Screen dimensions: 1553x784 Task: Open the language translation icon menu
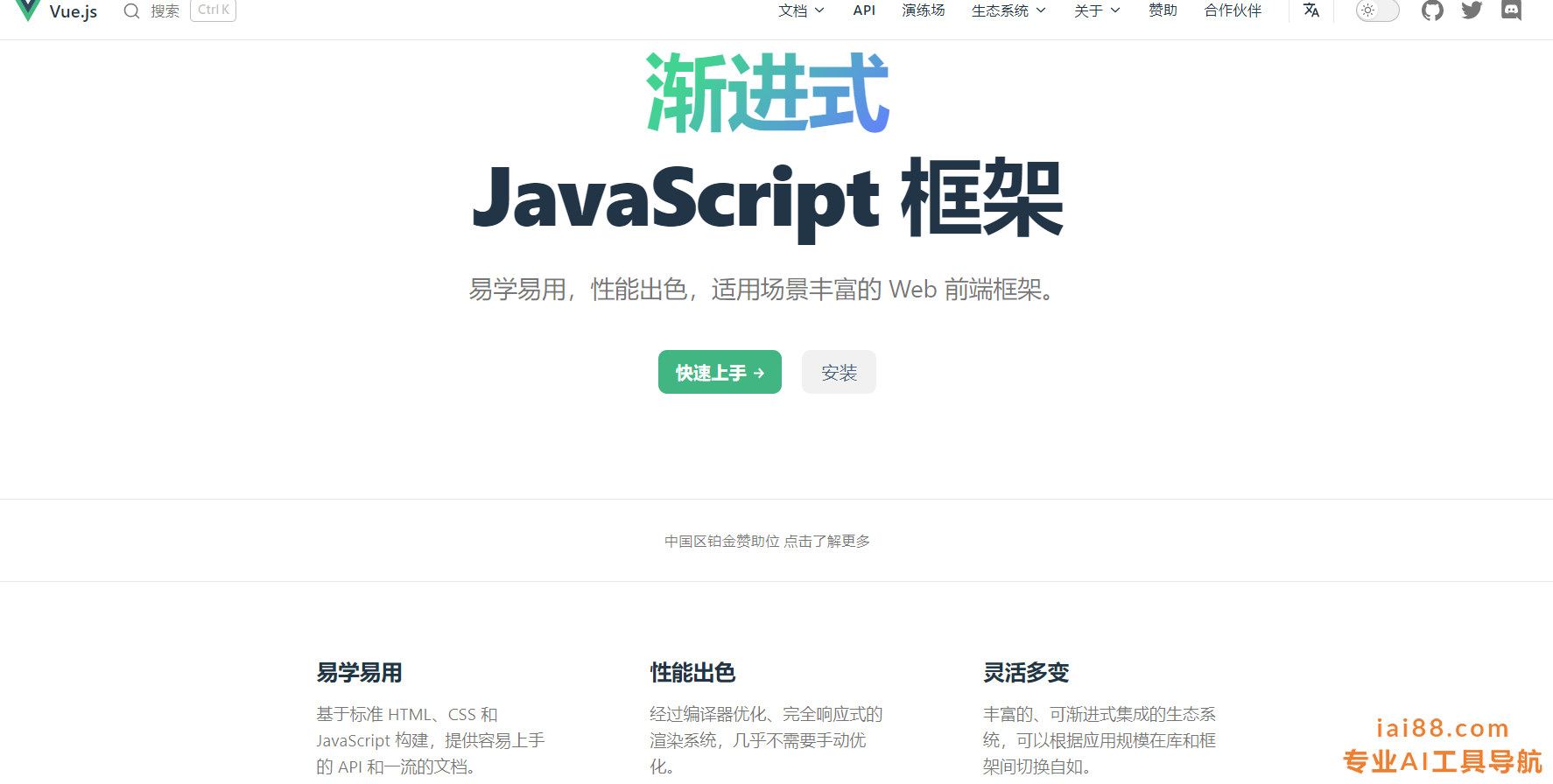[x=1311, y=10]
